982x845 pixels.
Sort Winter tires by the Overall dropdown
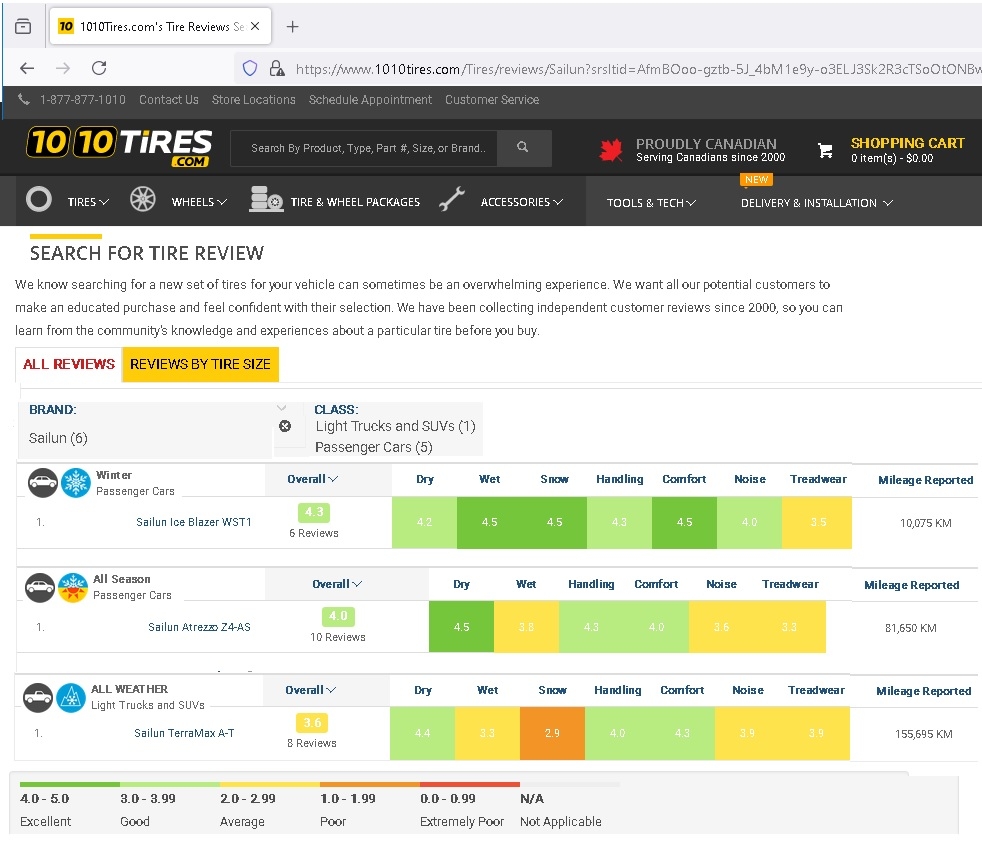click(x=313, y=479)
